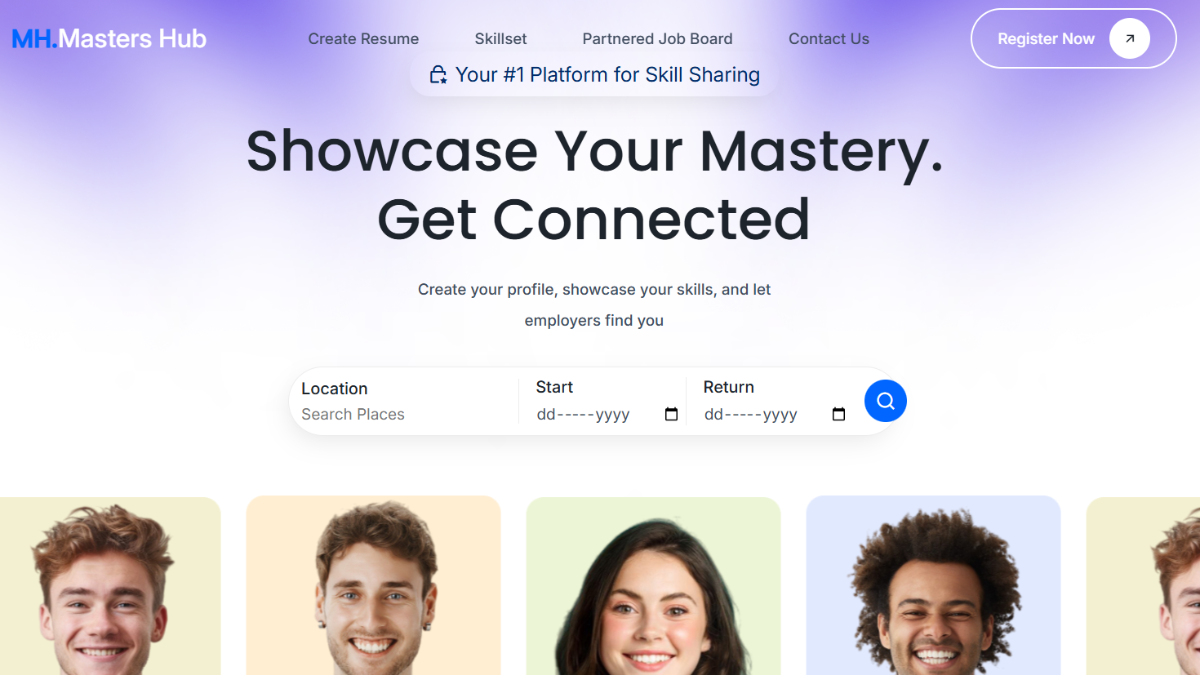The image size is (1200, 675).
Task: Click the MH. Masters Hub logo
Action: pyautogui.click(x=109, y=39)
